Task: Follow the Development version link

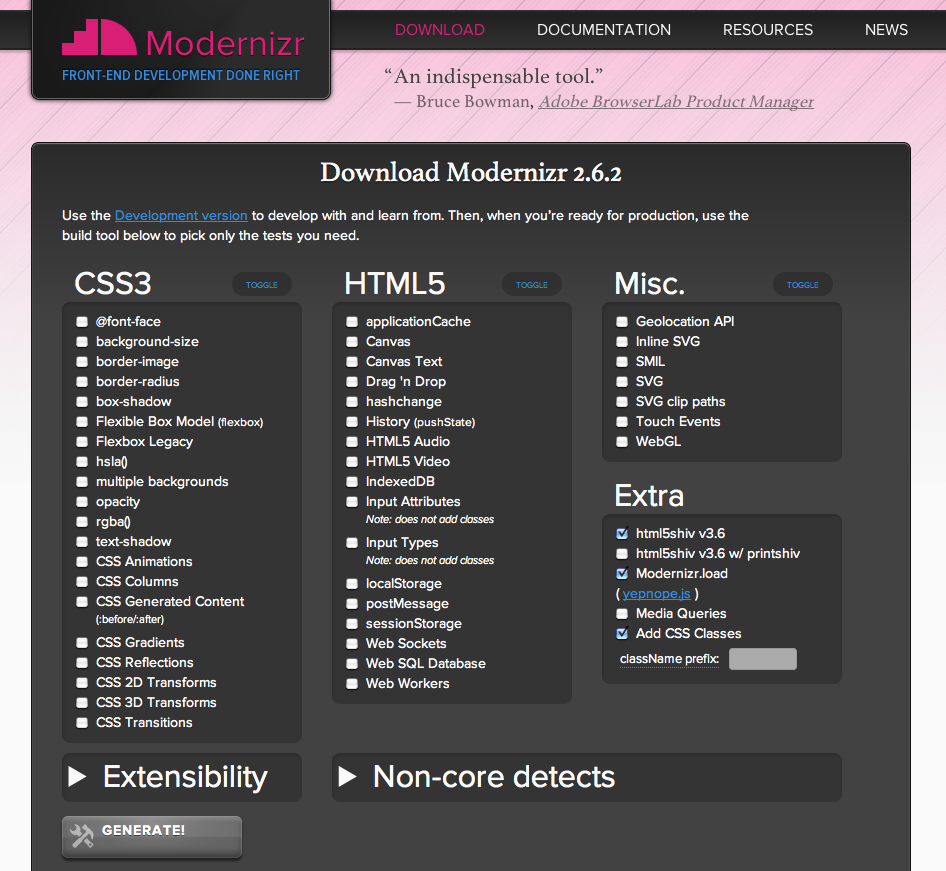Action: coord(181,215)
